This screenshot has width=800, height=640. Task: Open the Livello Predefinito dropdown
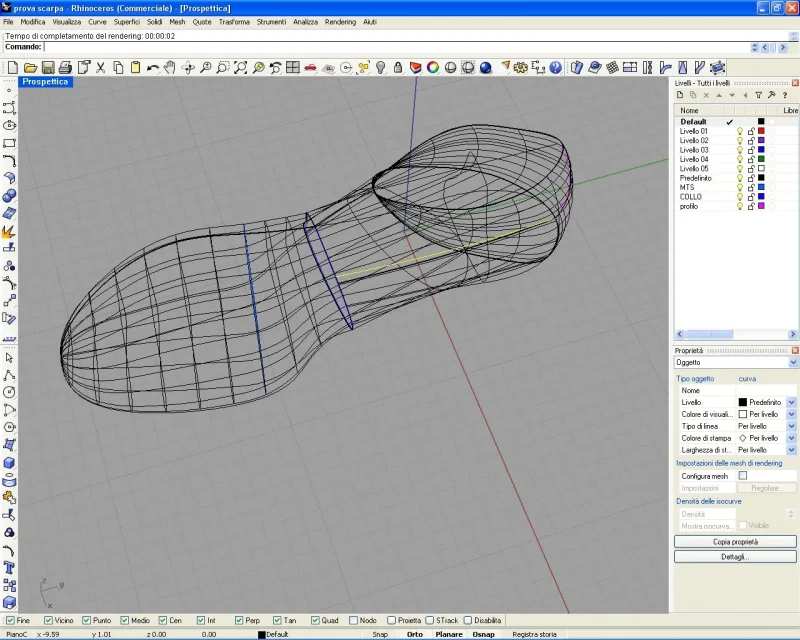(x=791, y=402)
